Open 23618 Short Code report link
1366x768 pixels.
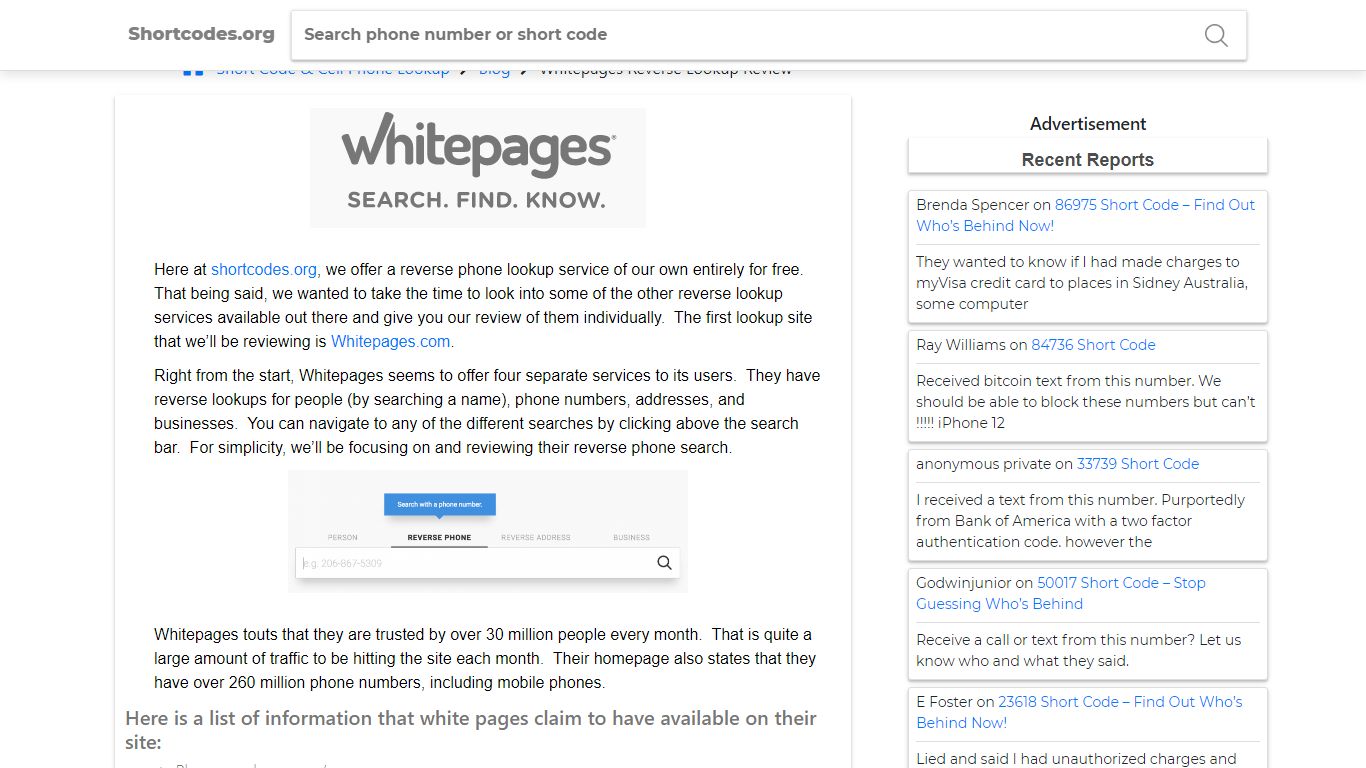1079,712
